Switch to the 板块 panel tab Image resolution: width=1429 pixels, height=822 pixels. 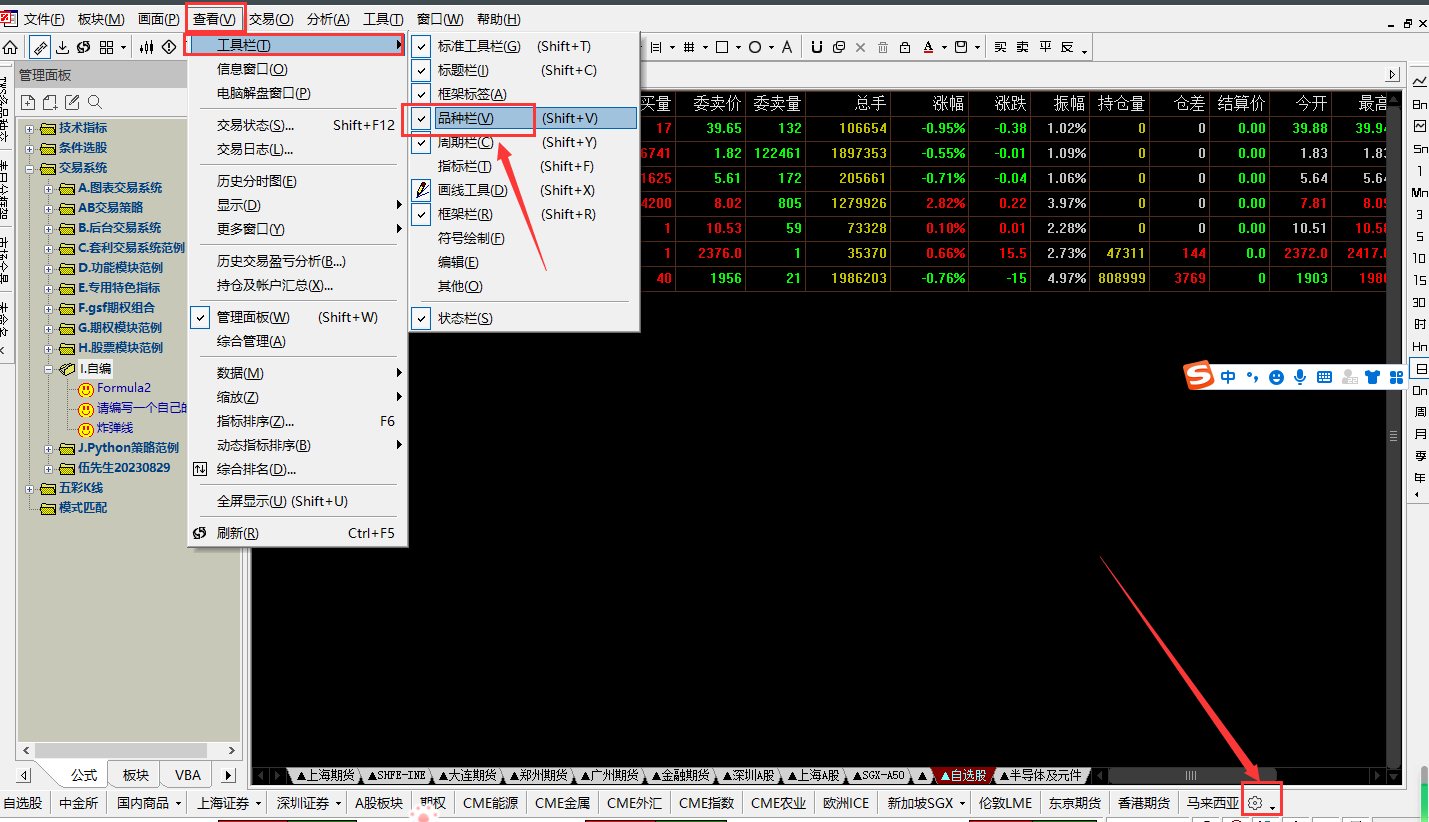(x=136, y=775)
